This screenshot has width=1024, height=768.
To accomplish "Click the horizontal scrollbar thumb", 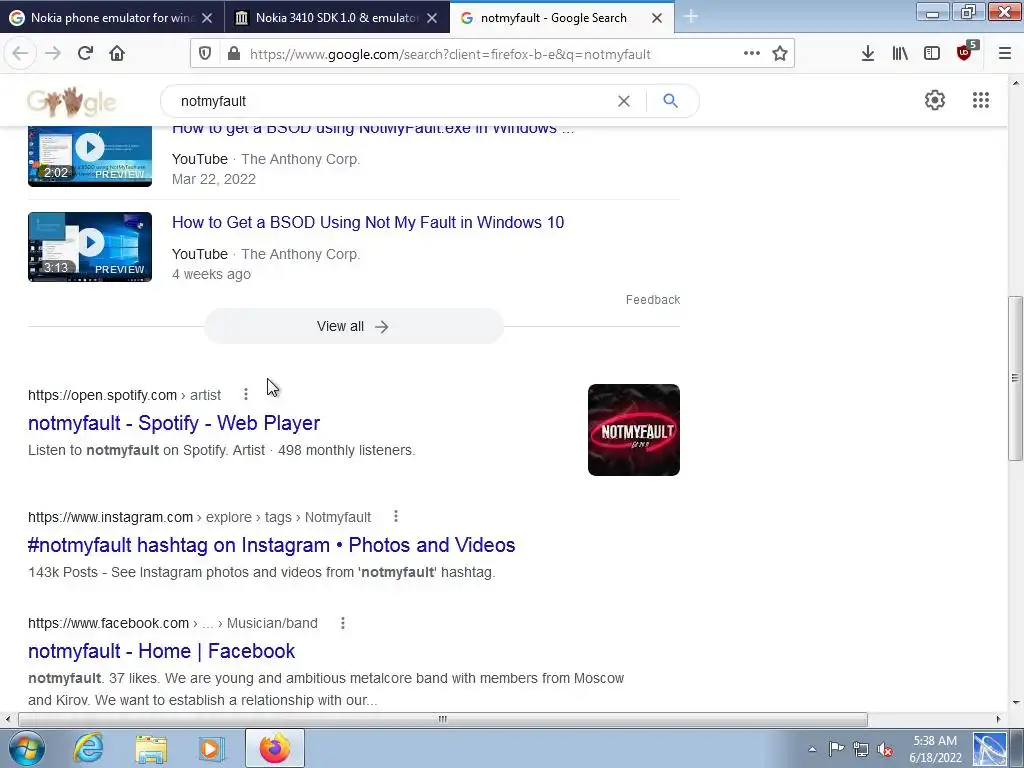I will pyautogui.click(x=442, y=719).
